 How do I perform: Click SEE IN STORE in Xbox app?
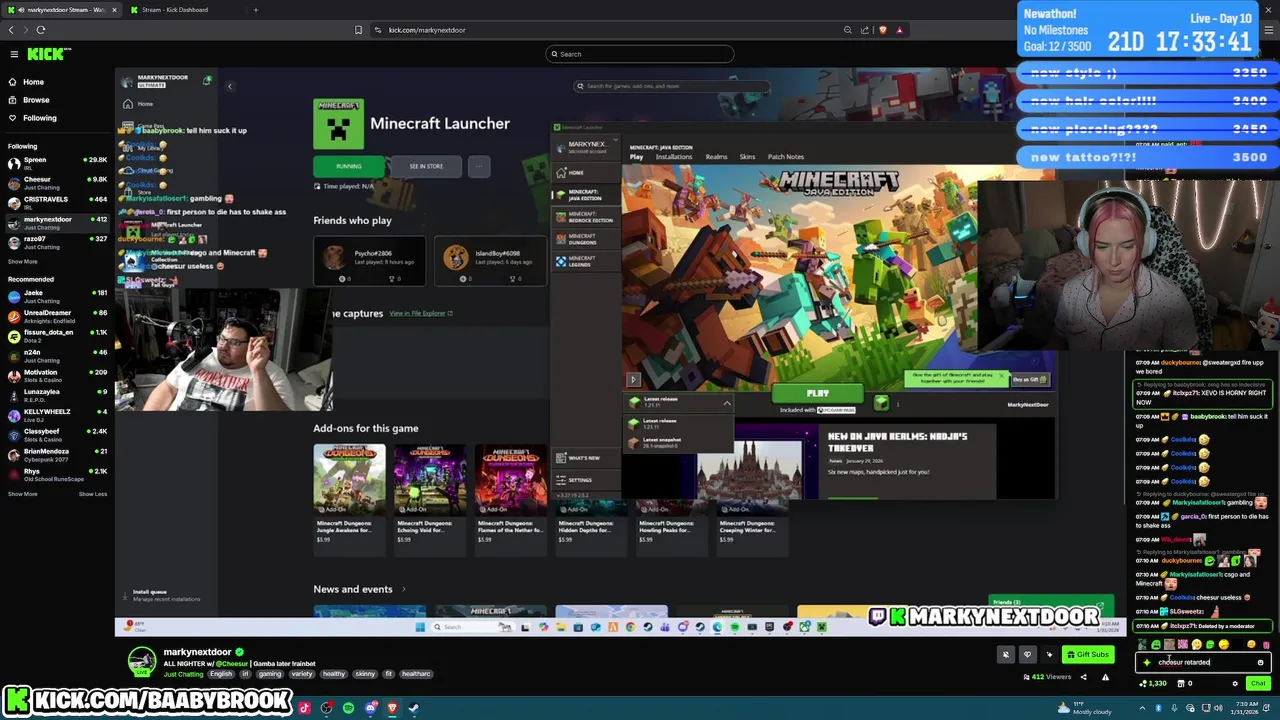426,166
